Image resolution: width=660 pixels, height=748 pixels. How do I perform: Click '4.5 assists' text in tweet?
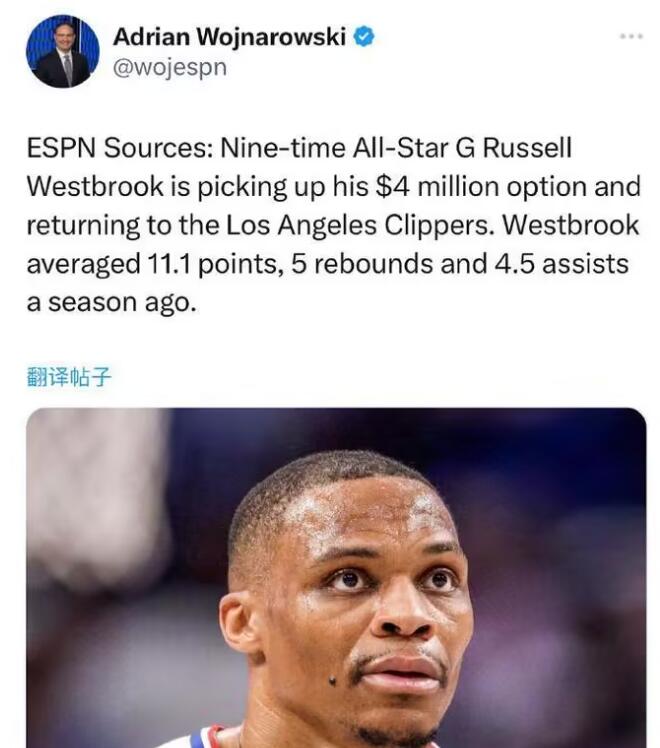(x=561, y=264)
